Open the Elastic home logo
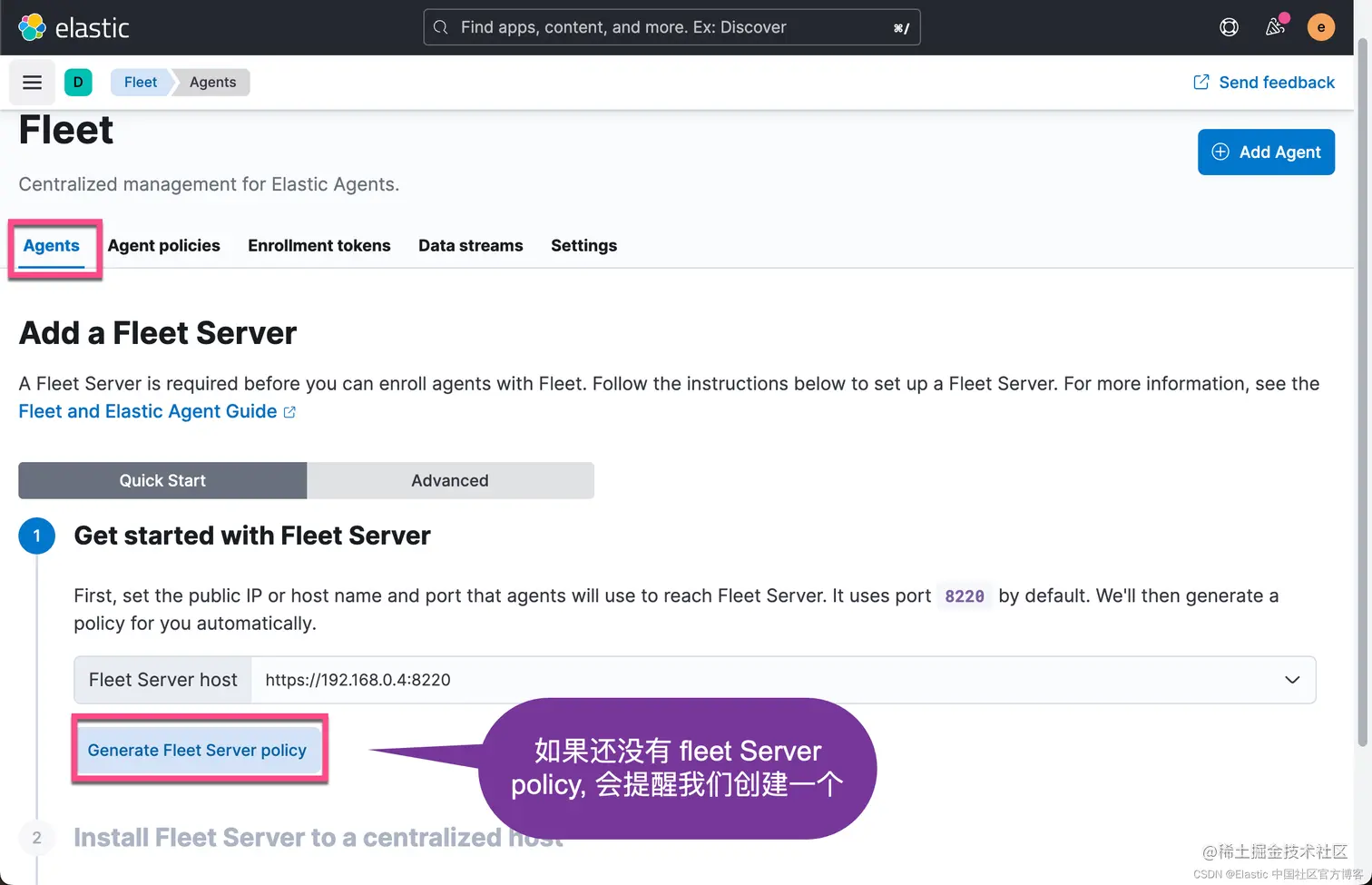 tap(73, 27)
